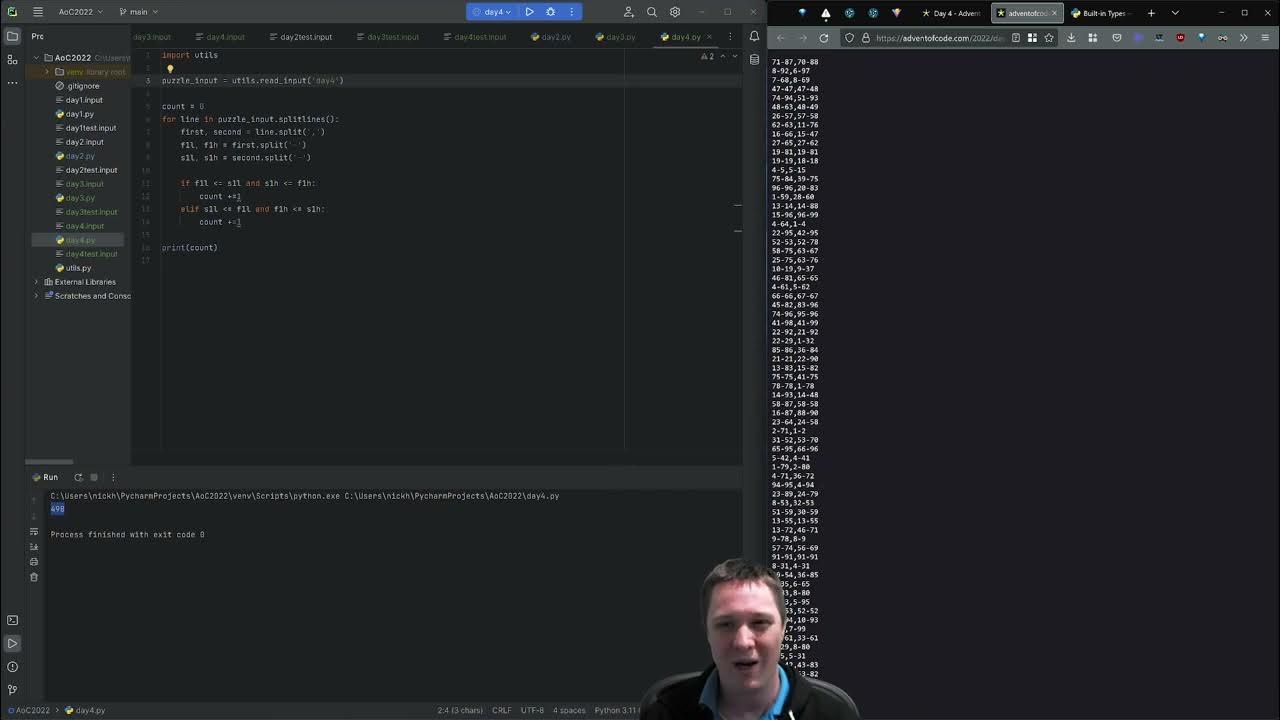The image size is (1280, 720).
Task: Expand External Libraries in the project tree
Action: tap(37, 282)
